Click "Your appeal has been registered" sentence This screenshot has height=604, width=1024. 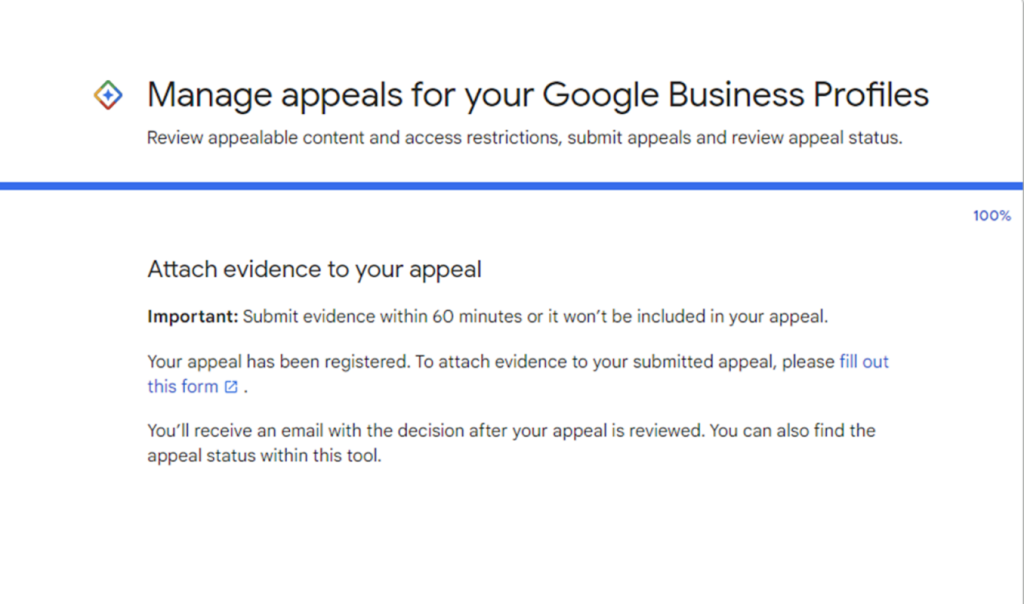pos(277,362)
